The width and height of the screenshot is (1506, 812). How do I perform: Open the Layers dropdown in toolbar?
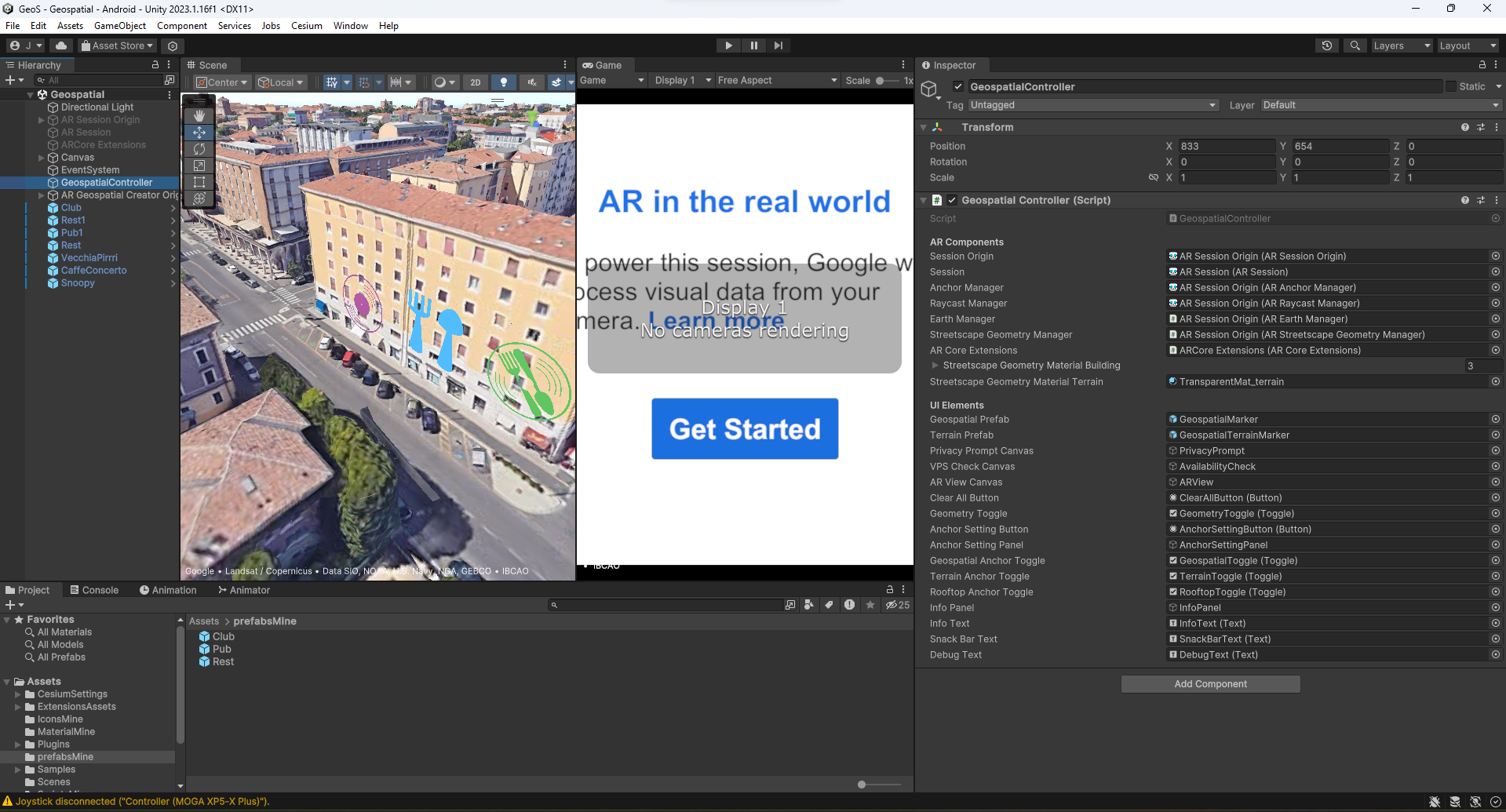tap(1401, 46)
